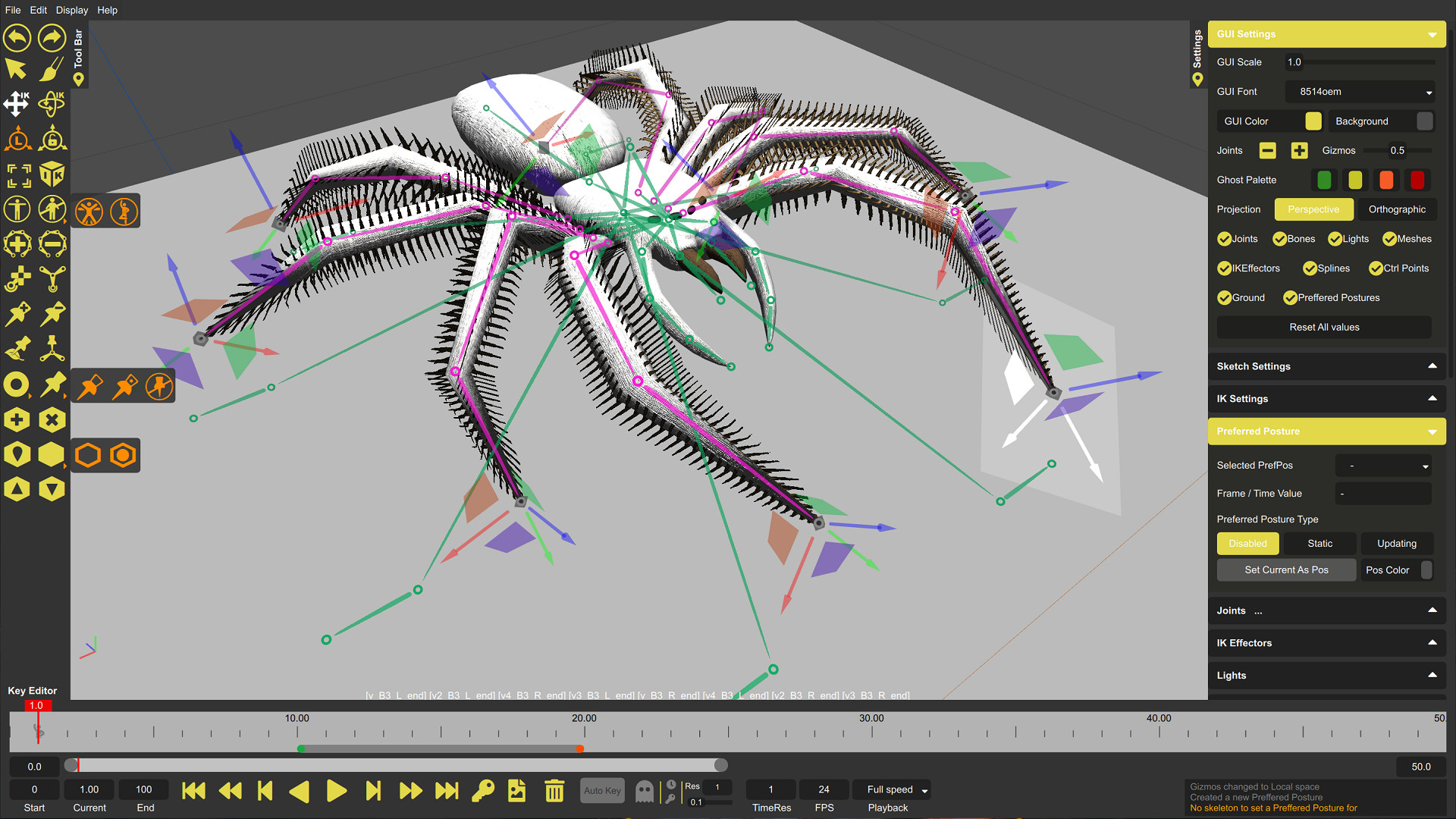Image resolution: width=1456 pixels, height=819 pixels.
Task: Uncheck the Ground display option
Action: [1224, 297]
